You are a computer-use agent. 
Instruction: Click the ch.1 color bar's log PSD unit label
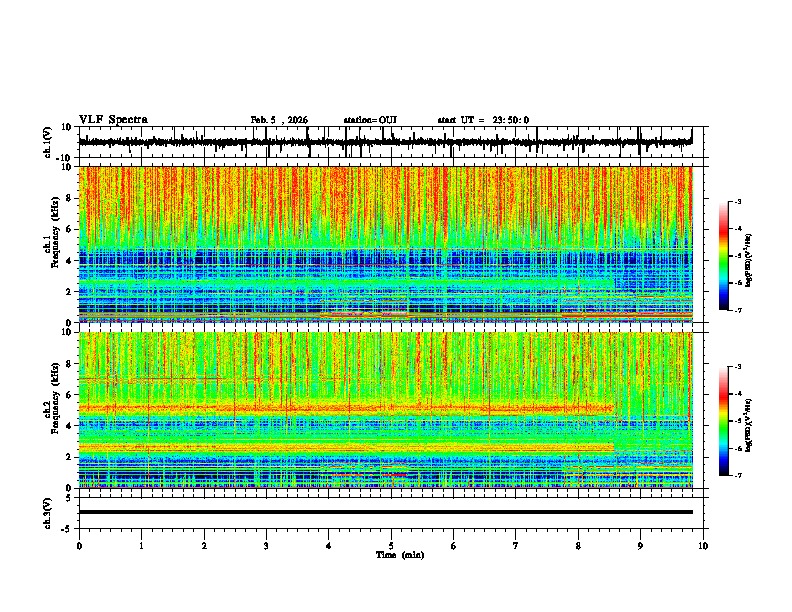[749, 260]
